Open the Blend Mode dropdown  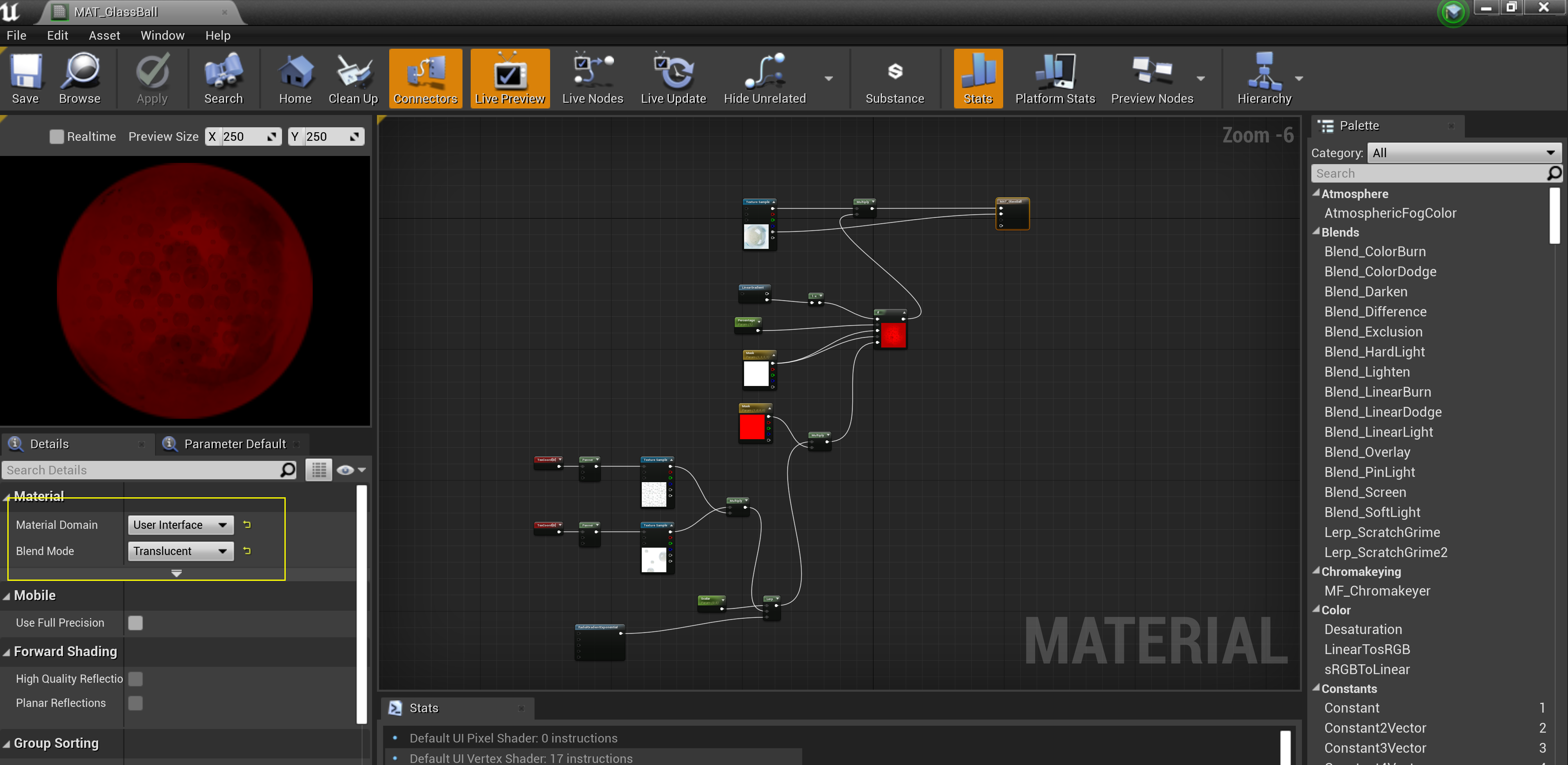click(x=180, y=551)
